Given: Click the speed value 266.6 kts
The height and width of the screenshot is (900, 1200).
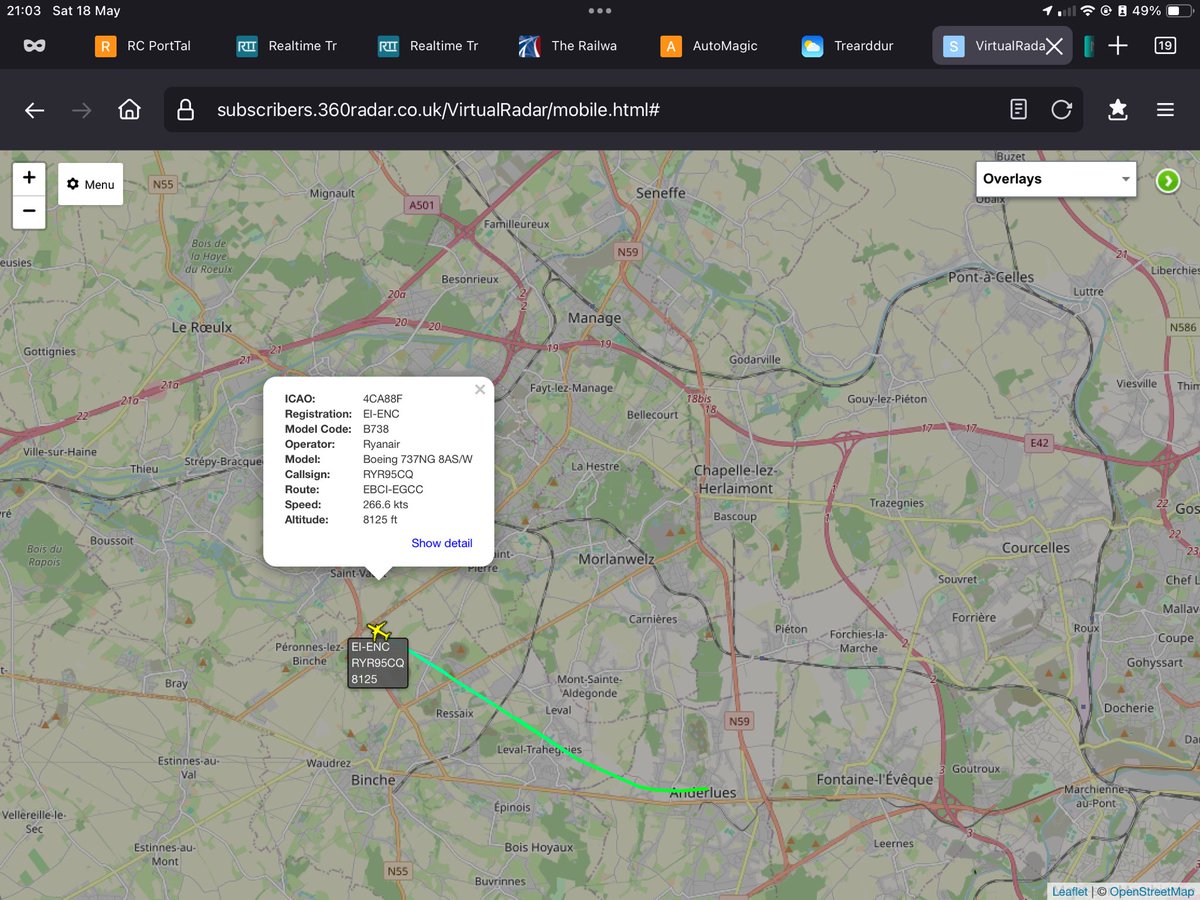Looking at the screenshot, I should click(x=385, y=504).
